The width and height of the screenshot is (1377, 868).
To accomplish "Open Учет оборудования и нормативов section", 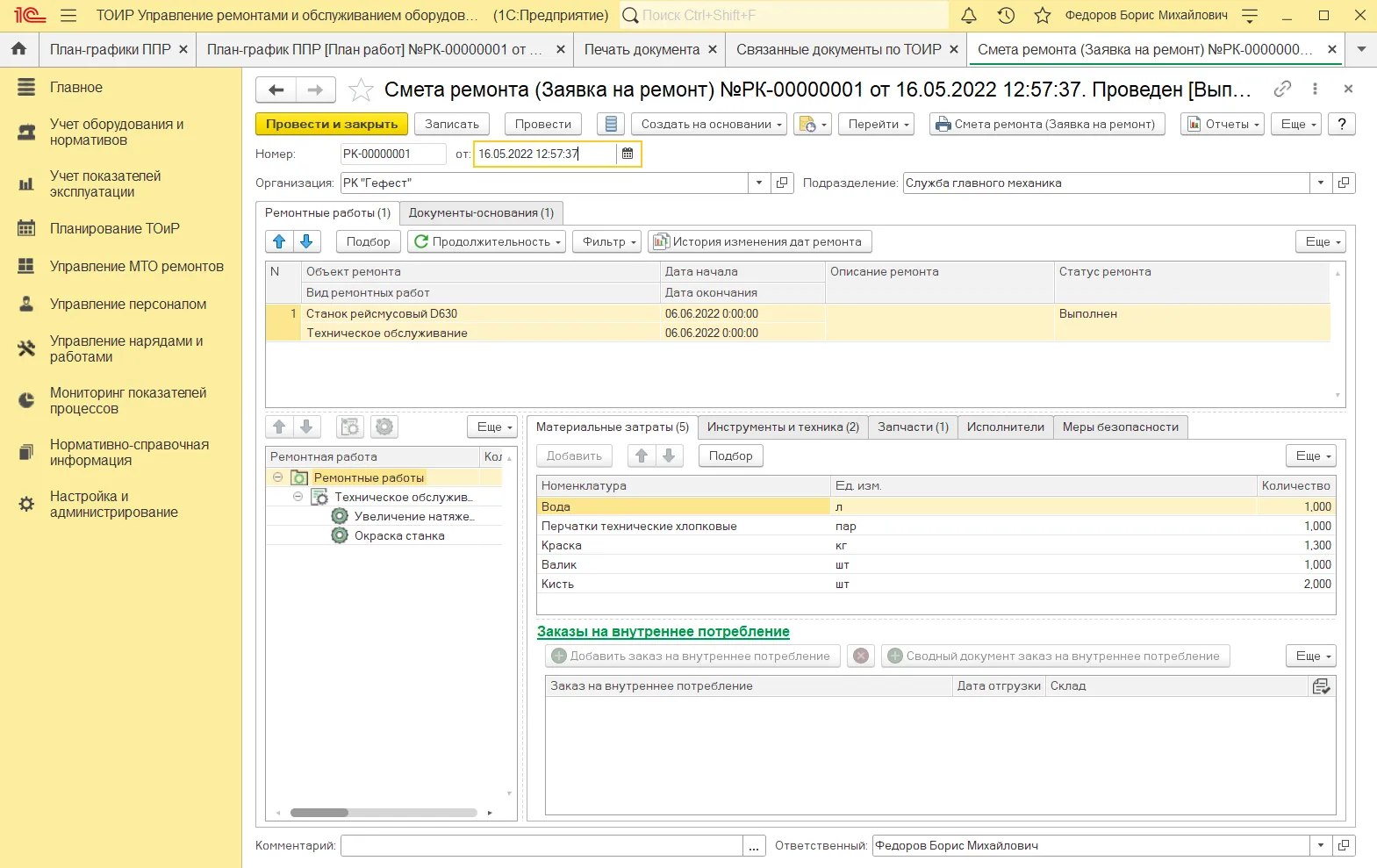I will (x=117, y=132).
